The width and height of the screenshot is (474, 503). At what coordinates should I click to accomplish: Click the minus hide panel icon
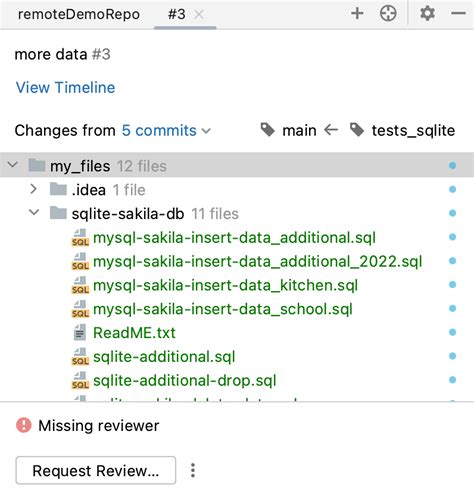coord(458,14)
